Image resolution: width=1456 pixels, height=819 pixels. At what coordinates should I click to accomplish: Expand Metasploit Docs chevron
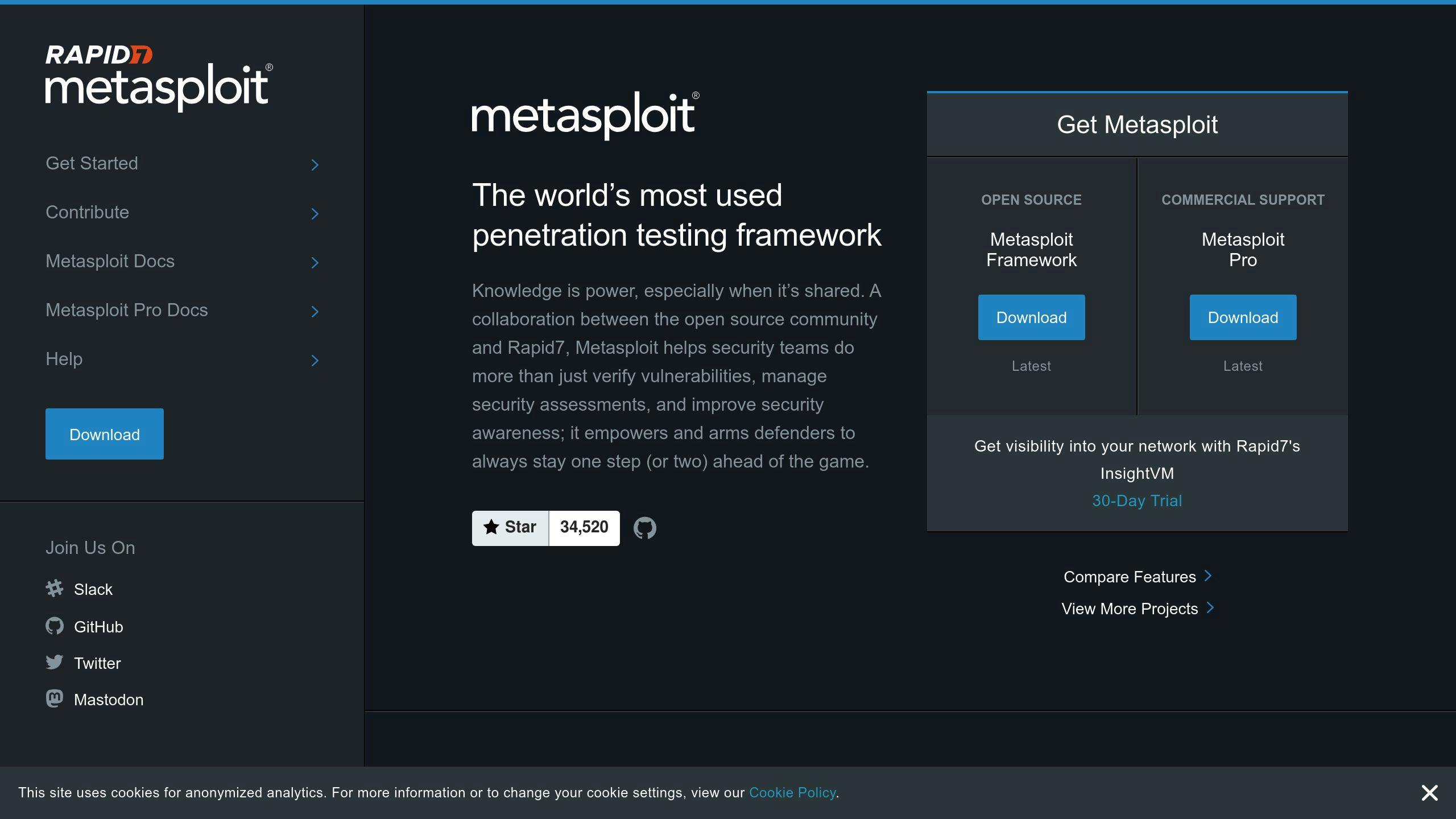[315, 263]
